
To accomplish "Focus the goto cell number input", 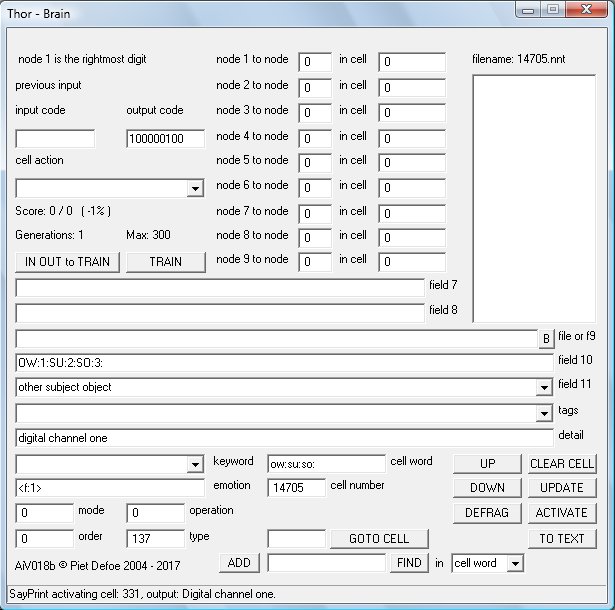I will (296, 539).
